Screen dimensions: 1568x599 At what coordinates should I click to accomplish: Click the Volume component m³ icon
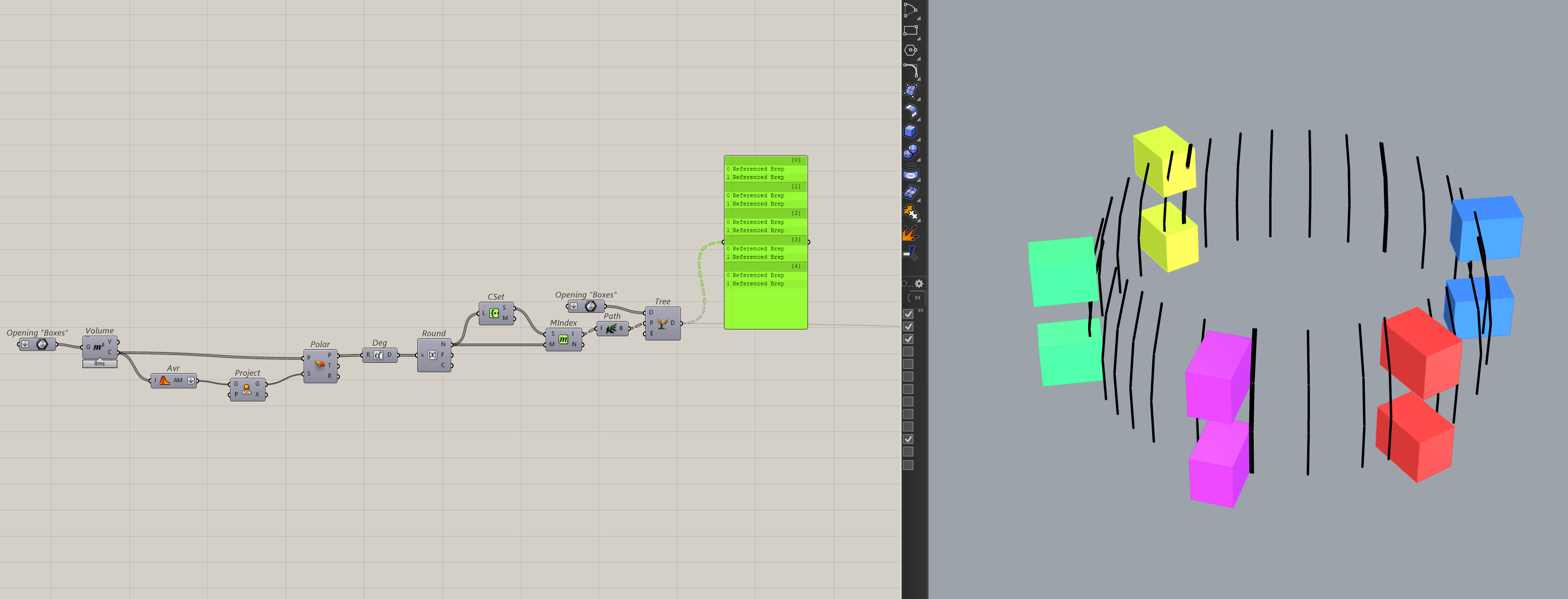98,347
